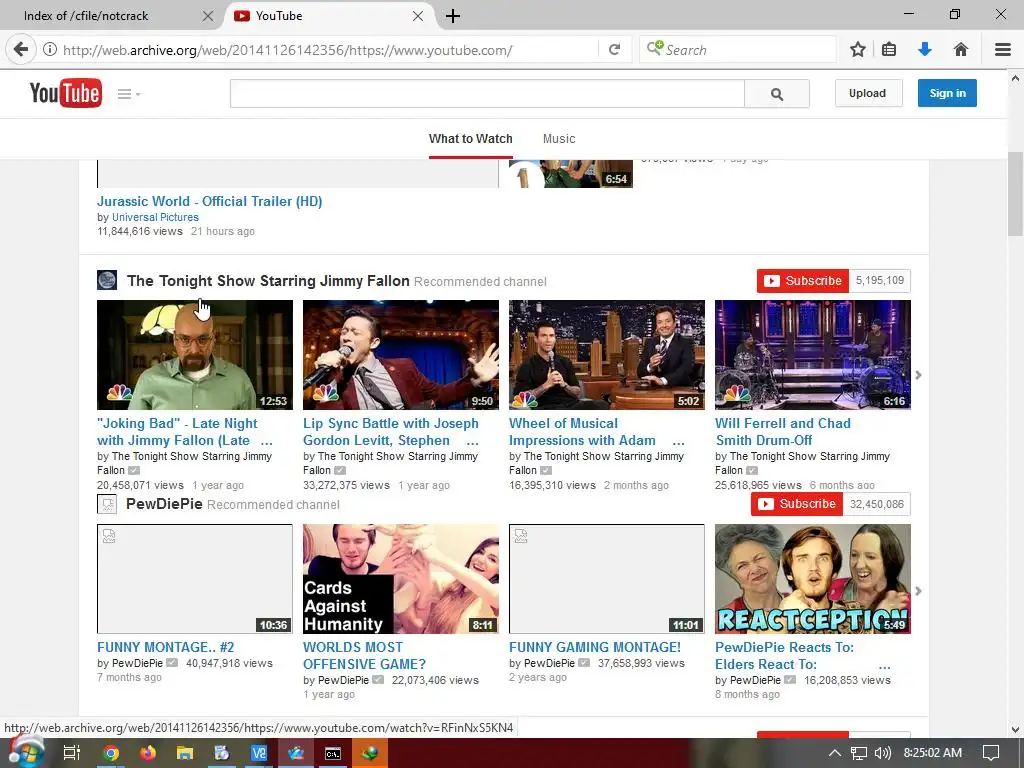Open the bookmarks list icon
This screenshot has width=1024, height=768.
pyautogui.click(x=889, y=50)
